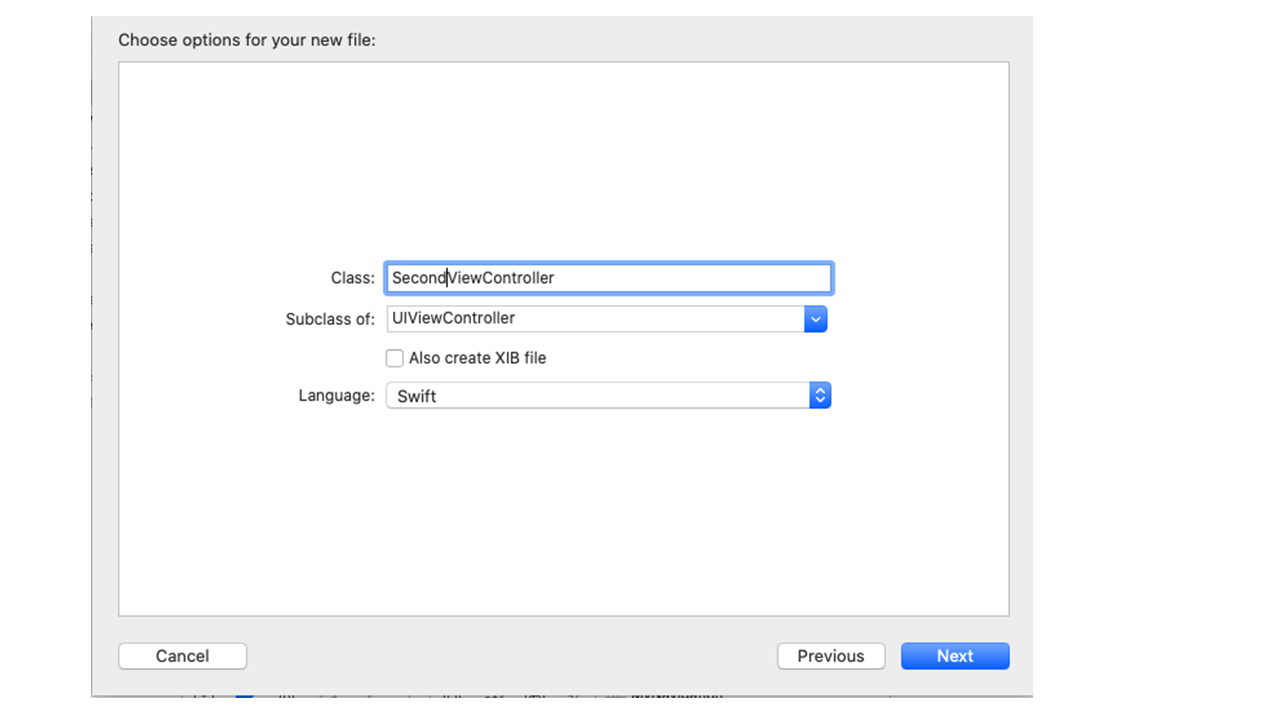Image resolution: width=1280 pixels, height=720 pixels.
Task: Click the word Second in Class field
Action: point(418,278)
